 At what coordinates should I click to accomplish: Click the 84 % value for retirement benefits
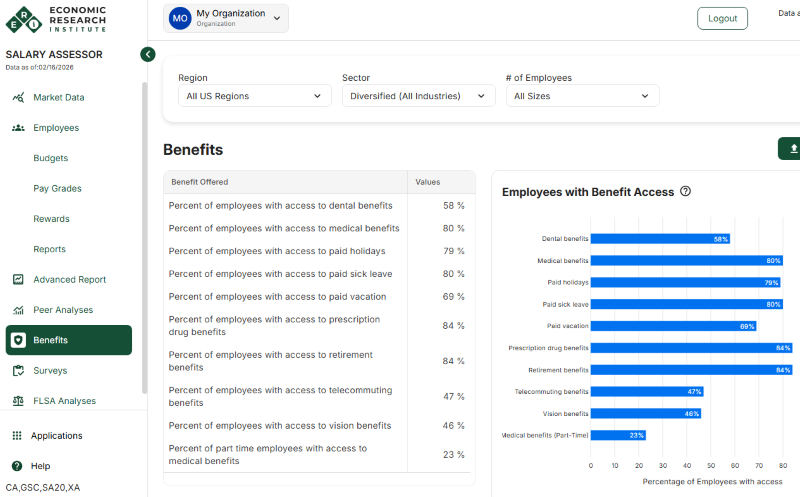pyautogui.click(x=453, y=361)
